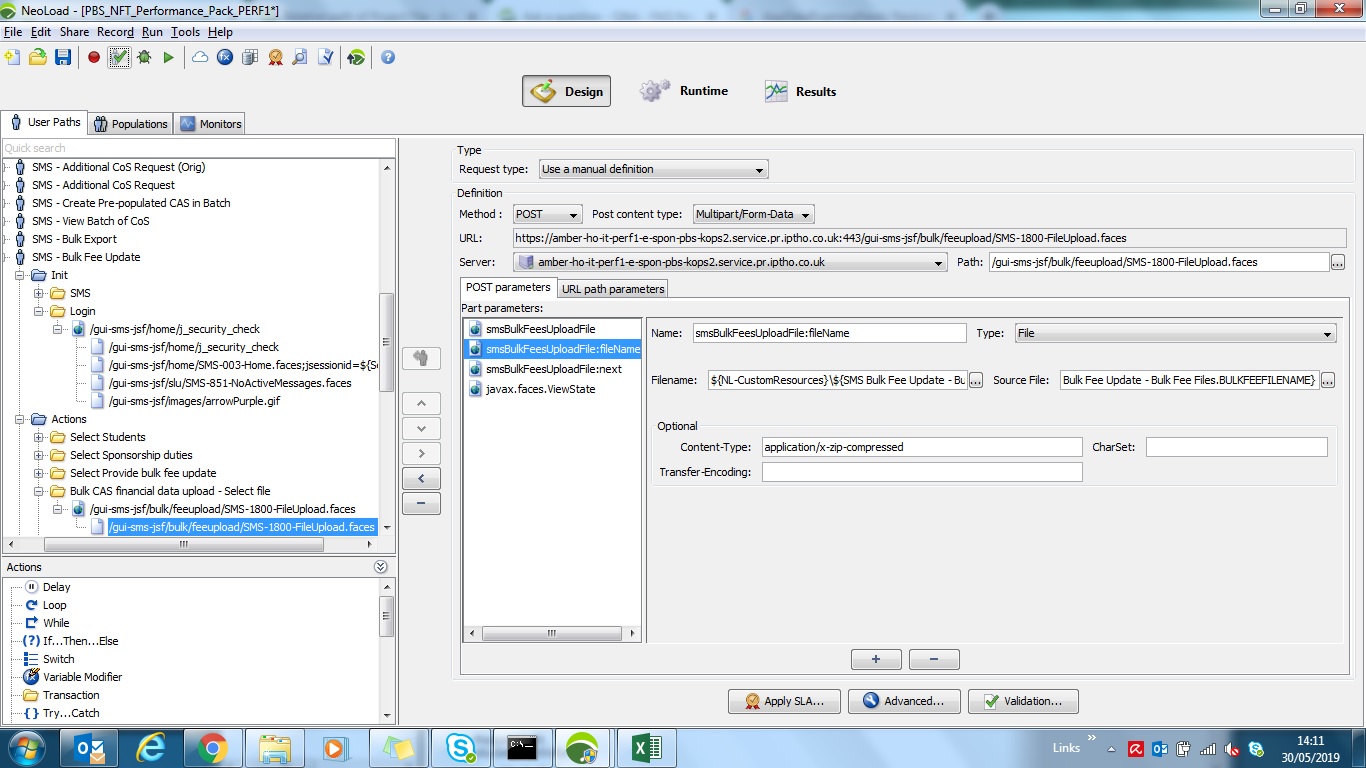The width and height of the screenshot is (1366, 768).
Task: Click the fx variables toolbar icon
Action: click(225, 57)
